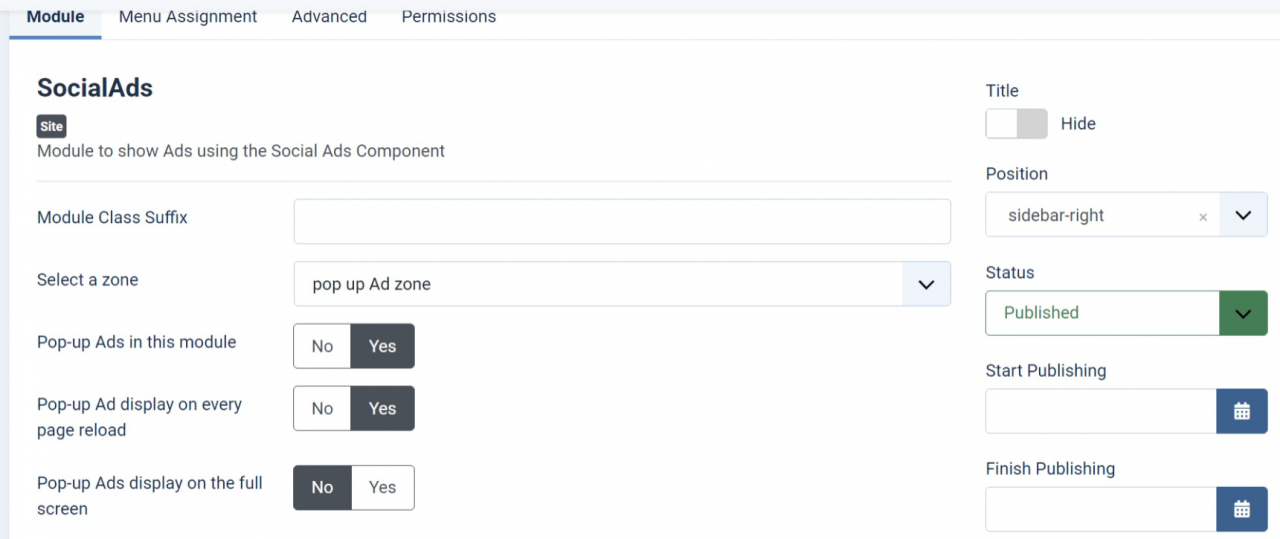Focus the Start Publishing date field

tap(1100, 411)
